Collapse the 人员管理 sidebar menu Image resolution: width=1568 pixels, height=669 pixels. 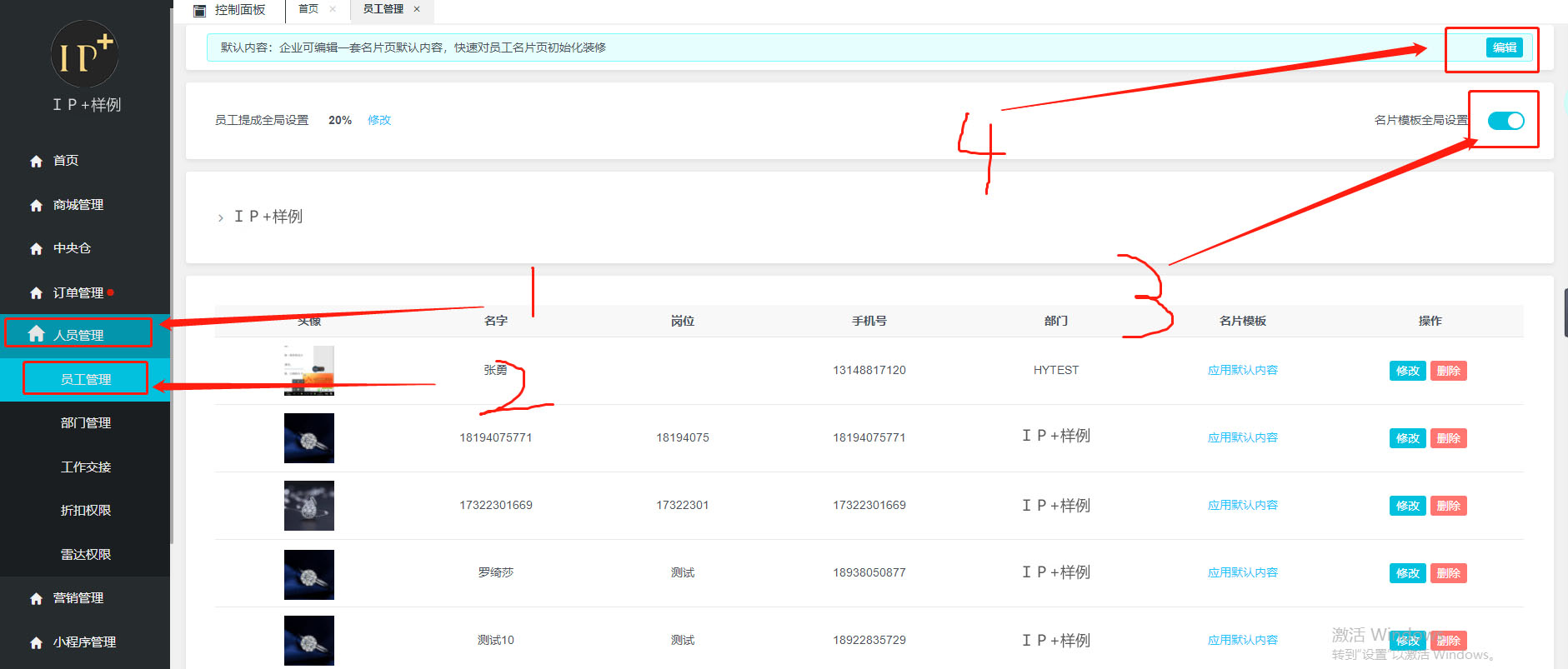[x=78, y=335]
